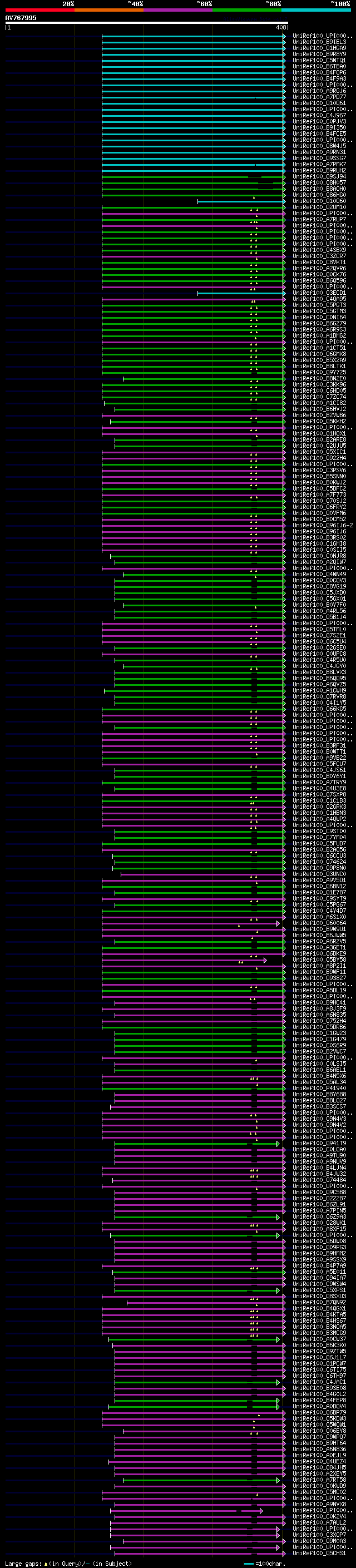Select the UniRef100_A7RUP7 label
356x1568 pixels.
[319, 219]
